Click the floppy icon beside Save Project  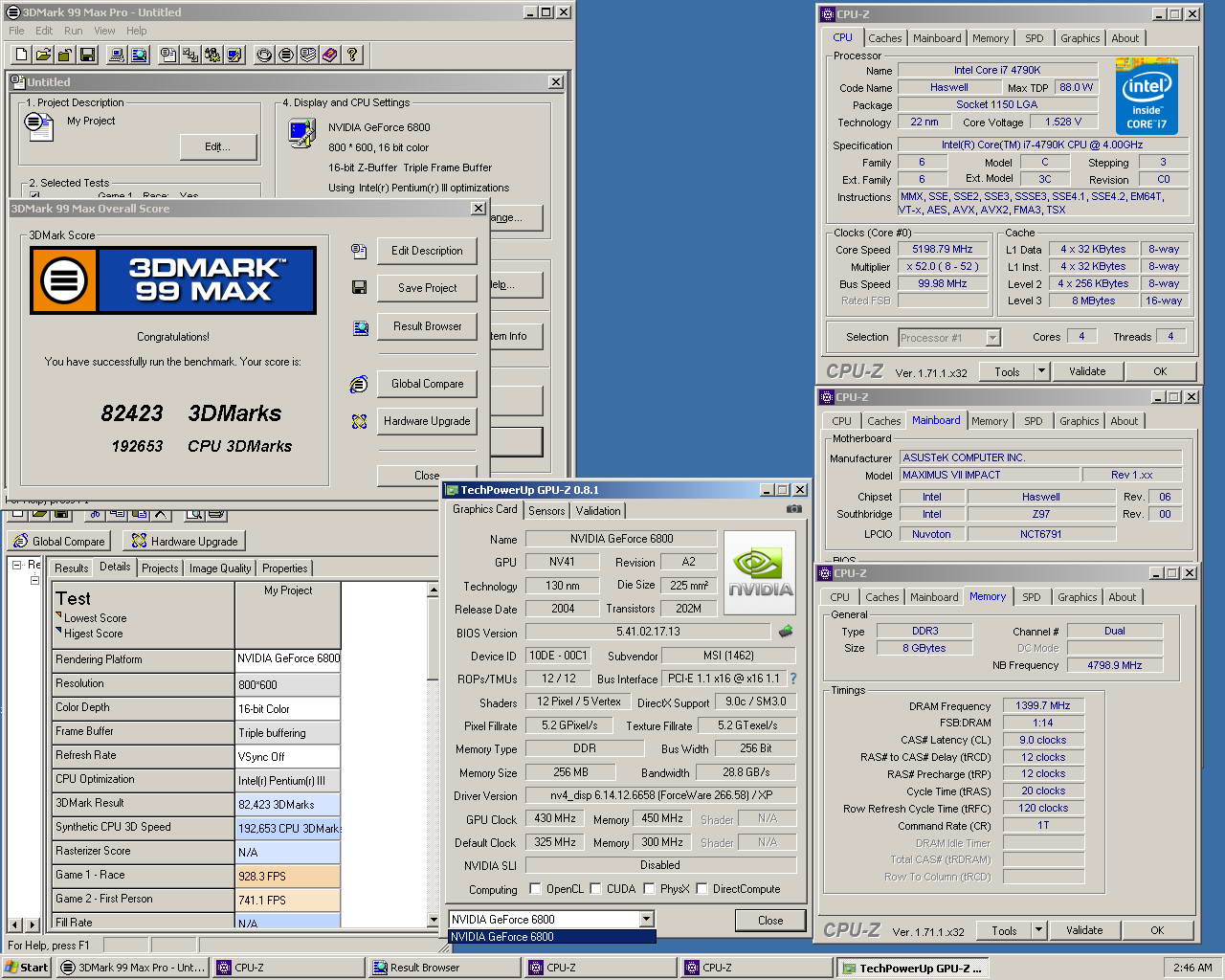[x=359, y=287]
